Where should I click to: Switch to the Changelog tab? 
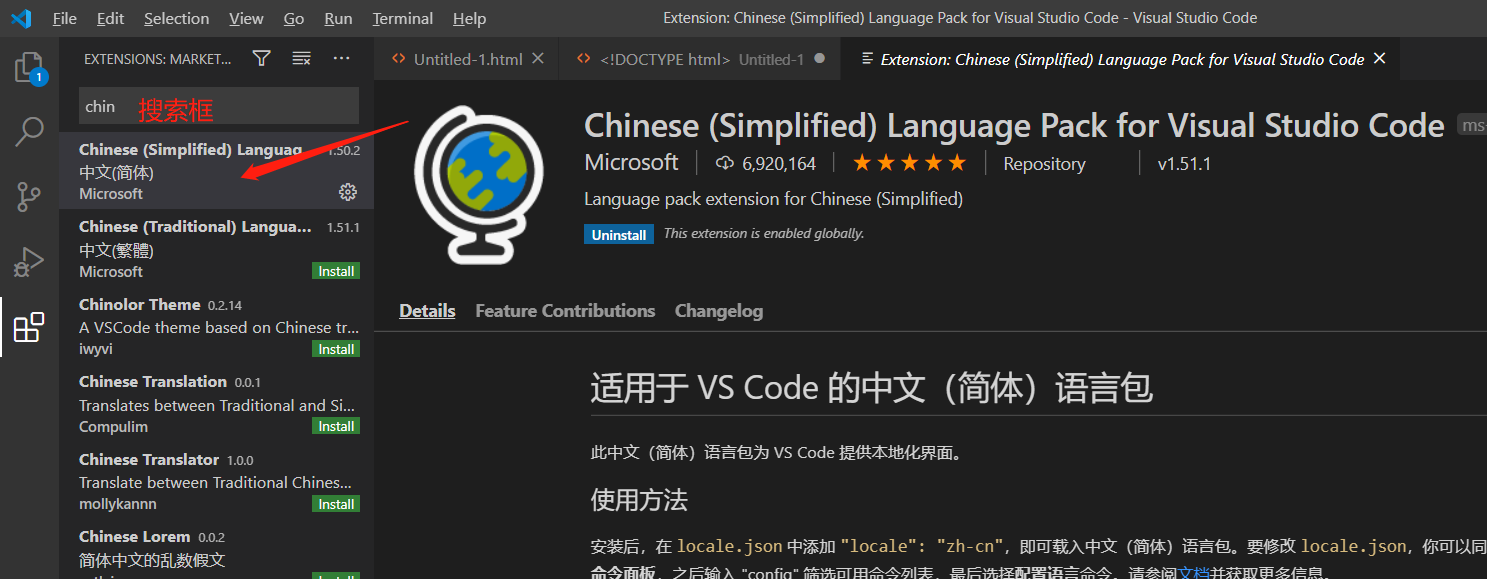click(719, 311)
